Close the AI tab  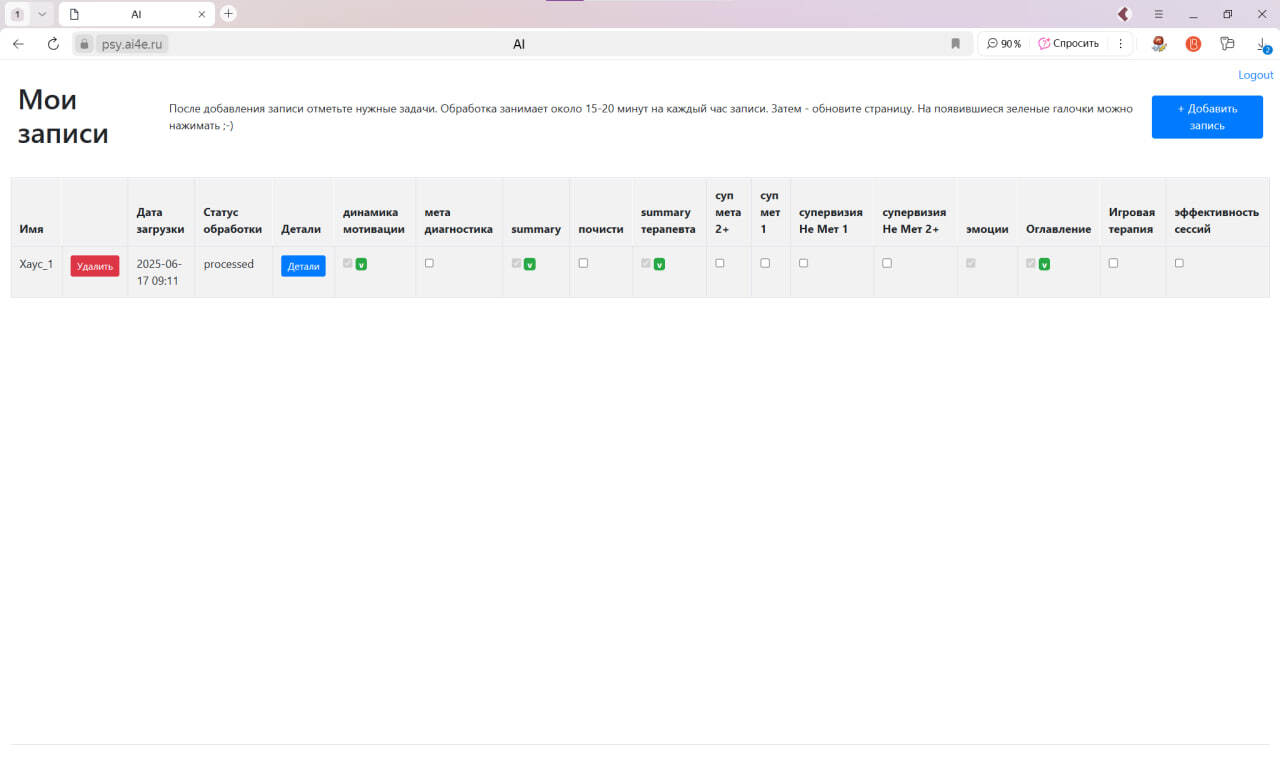point(202,14)
